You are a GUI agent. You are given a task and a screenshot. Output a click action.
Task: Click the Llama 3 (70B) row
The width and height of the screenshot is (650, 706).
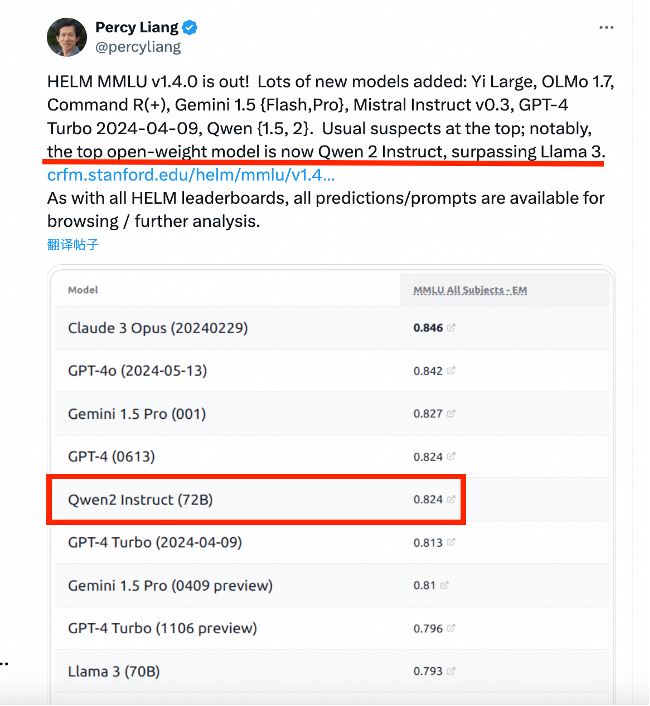pyautogui.click(x=113, y=671)
